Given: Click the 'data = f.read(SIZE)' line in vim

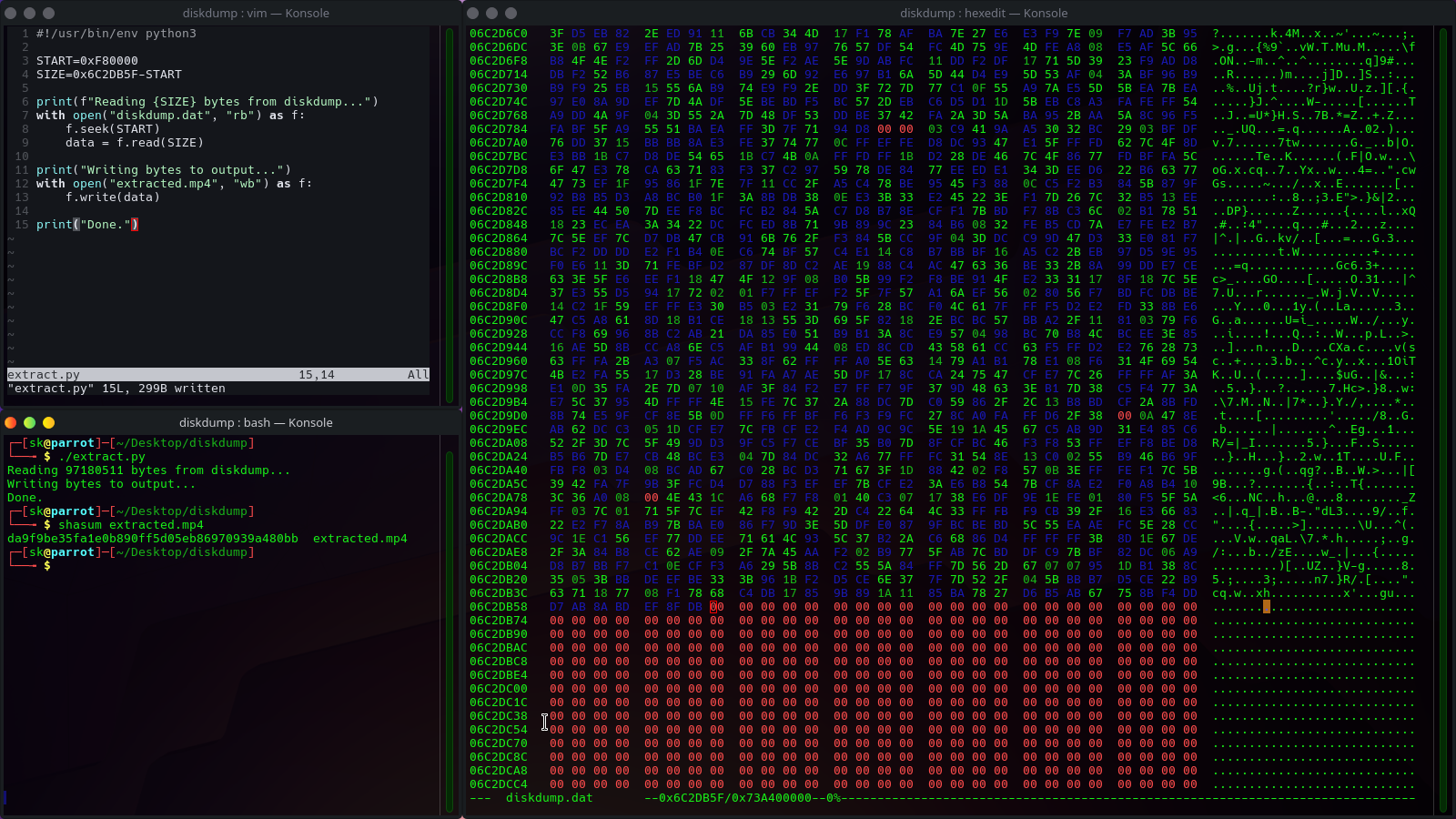Looking at the screenshot, I should (135, 143).
